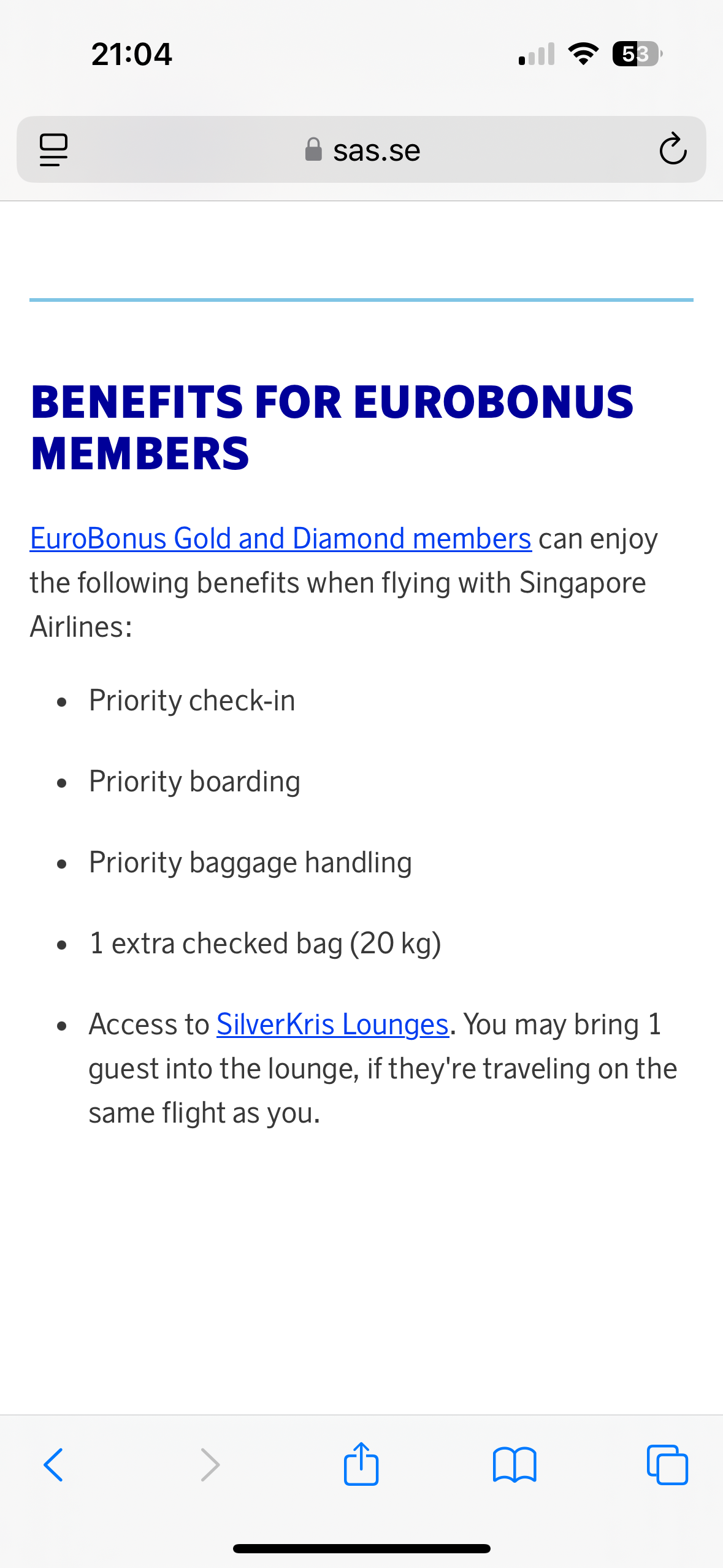Viewport: 723px width, 1568px height.
Task: Tap the Priority check-in list item
Action: click(192, 701)
